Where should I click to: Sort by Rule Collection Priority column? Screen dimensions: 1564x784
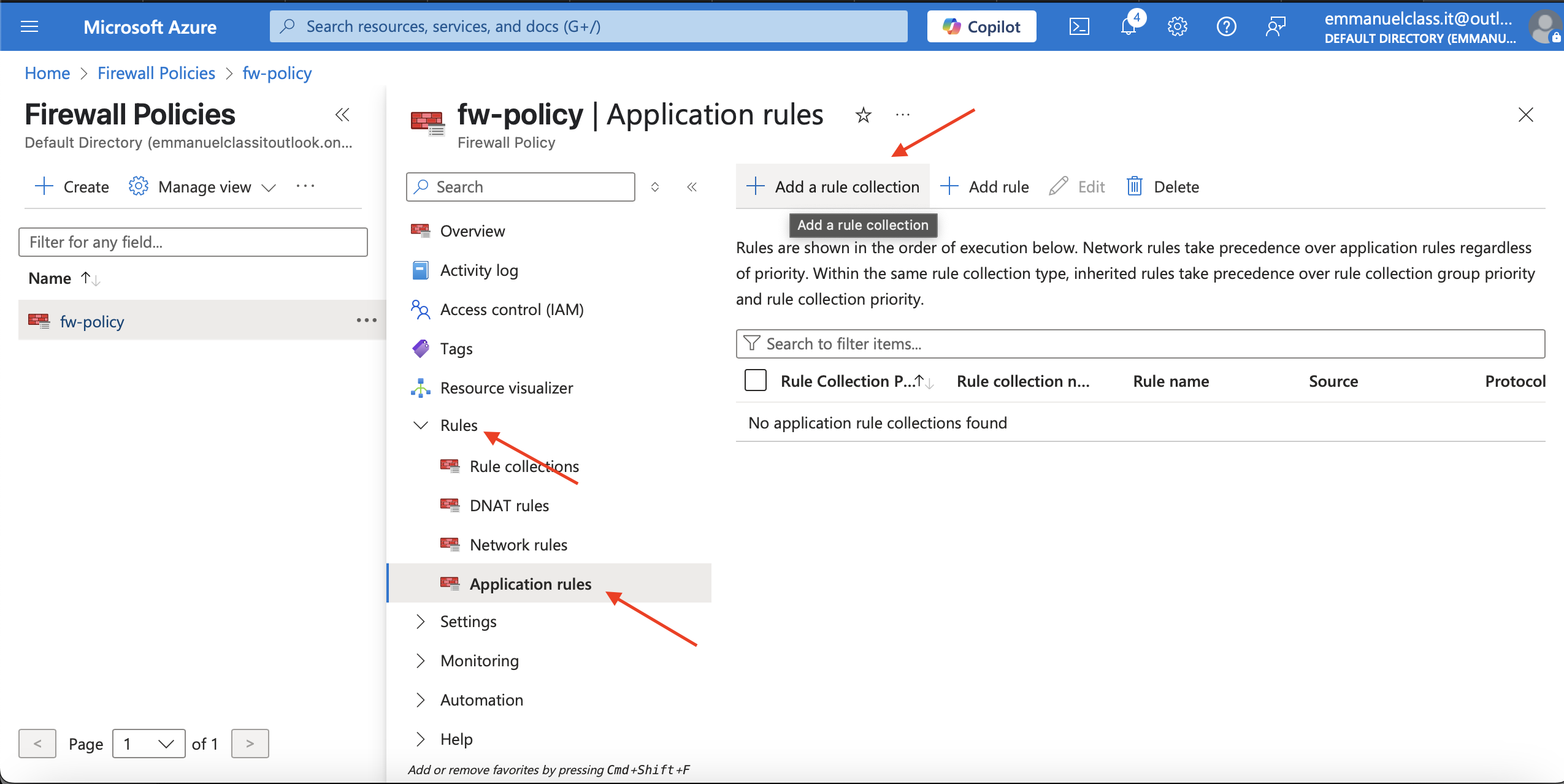click(856, 381)
